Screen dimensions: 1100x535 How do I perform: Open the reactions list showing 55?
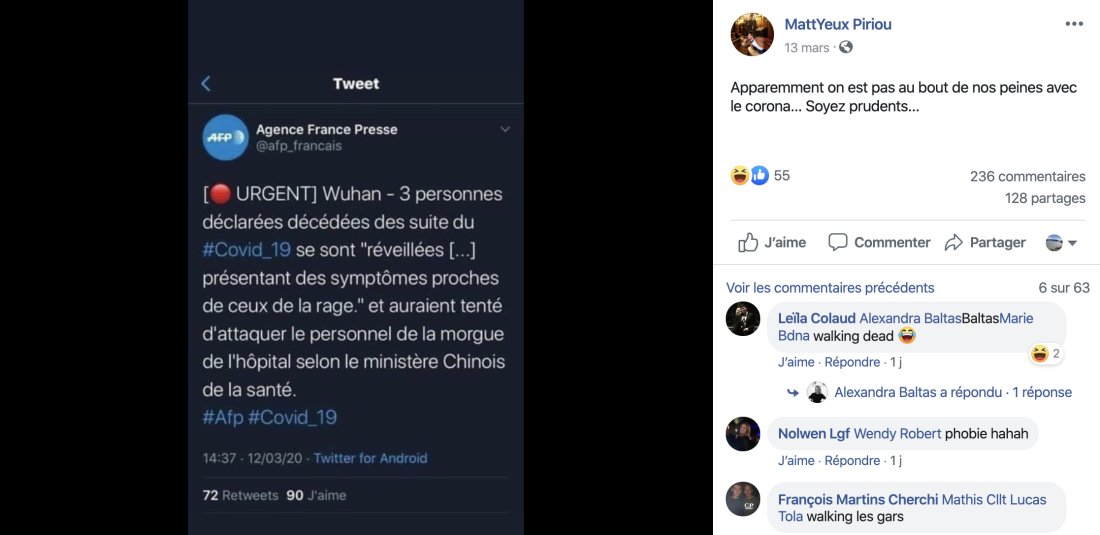[x=760, y=175]
